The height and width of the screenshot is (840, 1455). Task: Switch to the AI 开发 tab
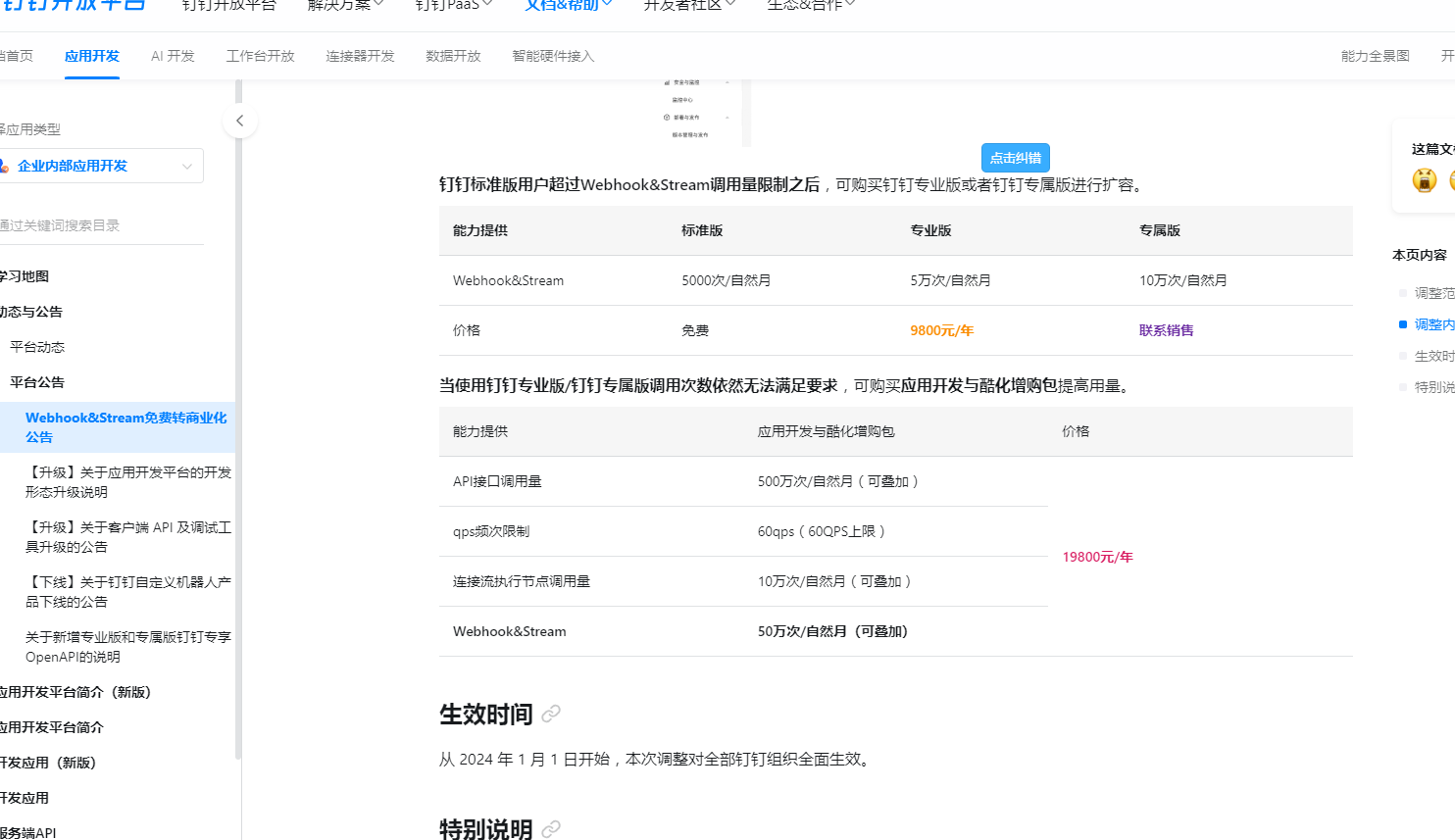click(173, 56)
